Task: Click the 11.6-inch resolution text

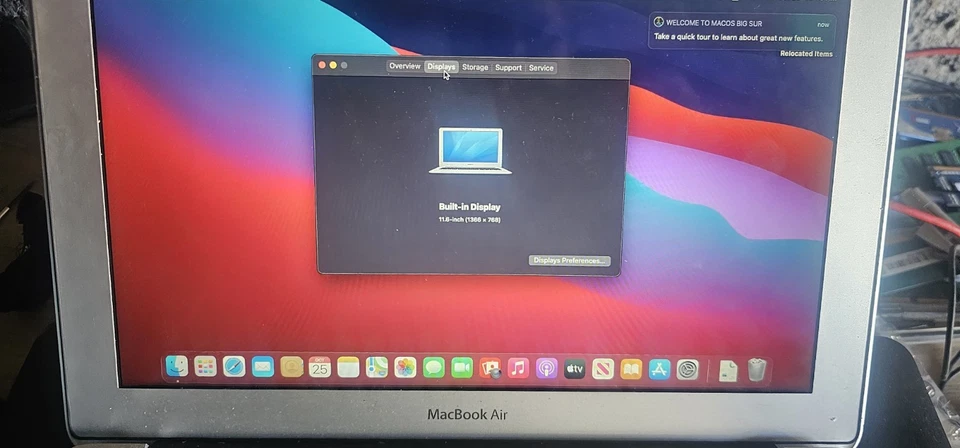Action: pos(470,220)
